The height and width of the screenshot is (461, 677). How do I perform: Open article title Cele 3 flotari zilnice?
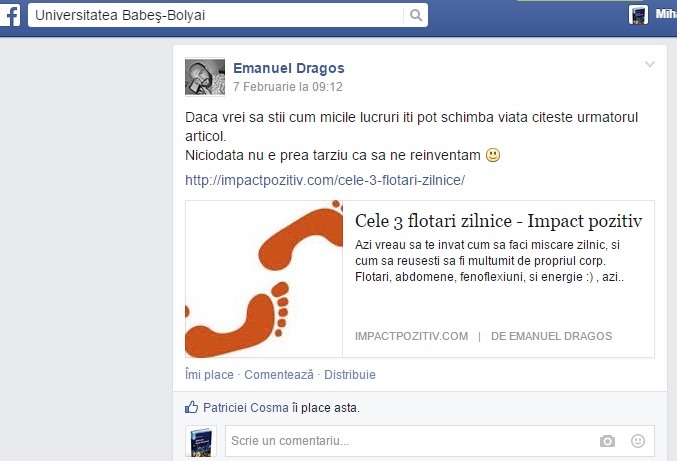(x=498, y=221)
